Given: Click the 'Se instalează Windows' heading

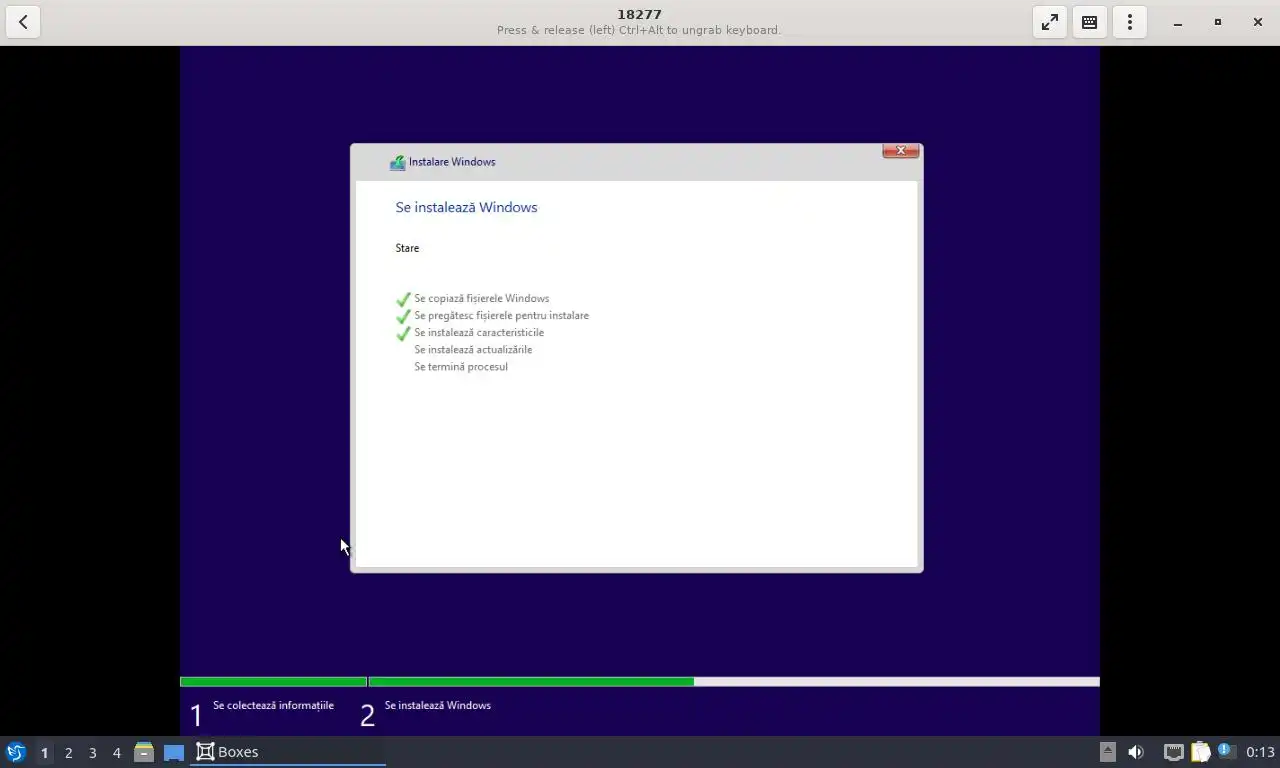Looking at the screenshot, I should point(466,207).
